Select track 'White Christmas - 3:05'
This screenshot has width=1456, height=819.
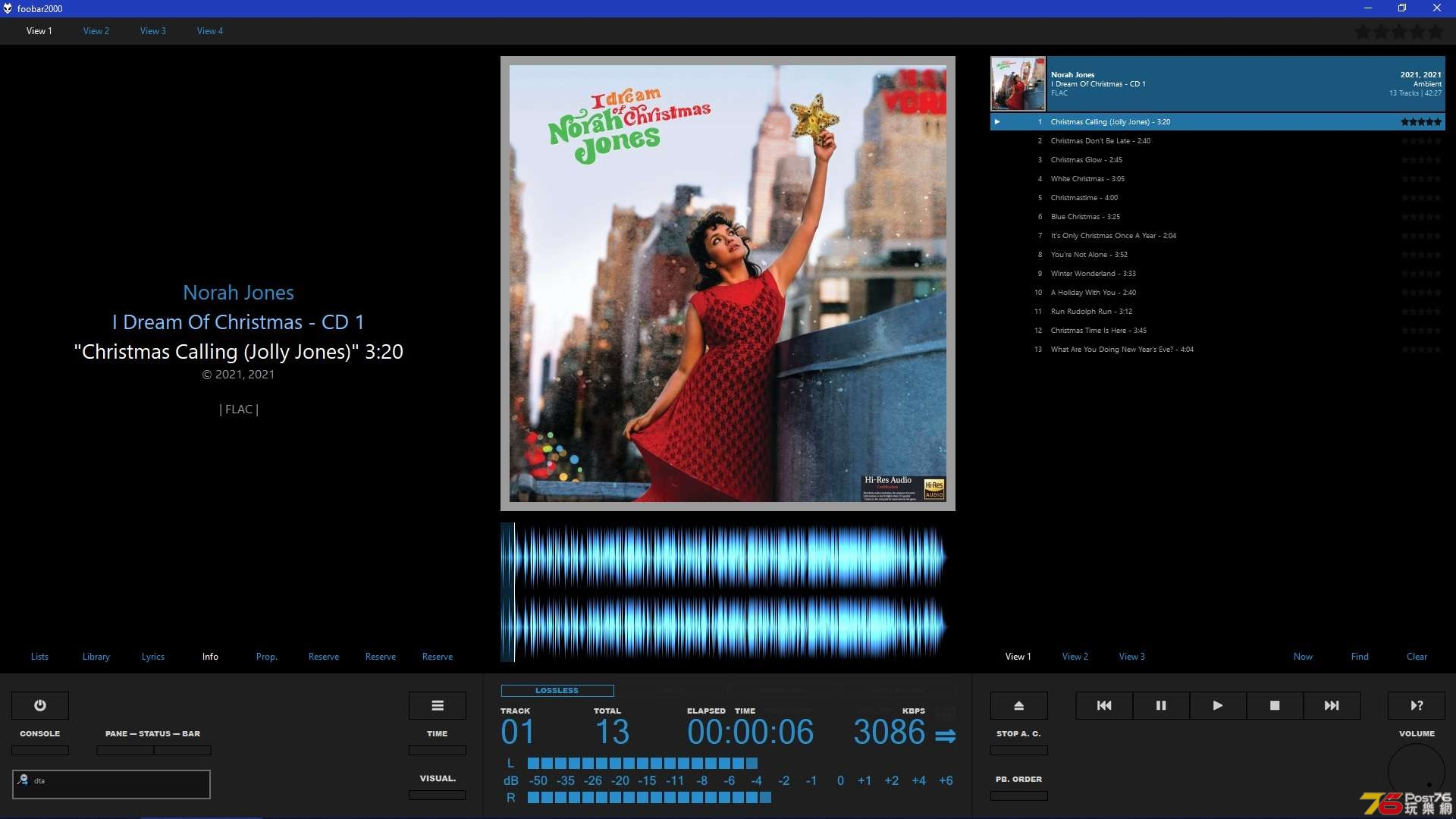coord(1217,178)
